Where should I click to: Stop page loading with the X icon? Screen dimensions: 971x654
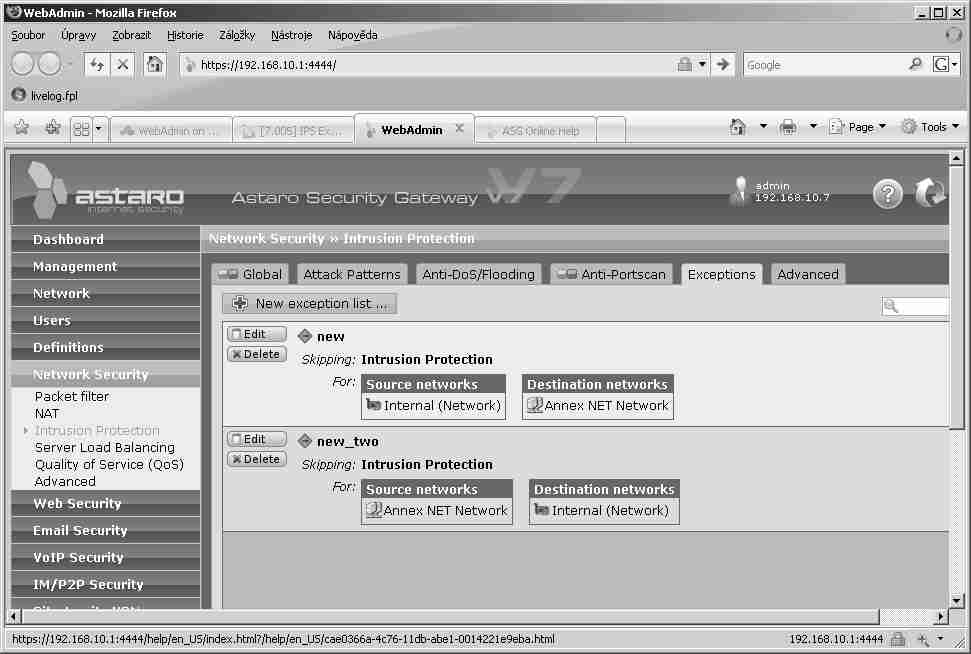pyautogui.click(x=123, y=64)
